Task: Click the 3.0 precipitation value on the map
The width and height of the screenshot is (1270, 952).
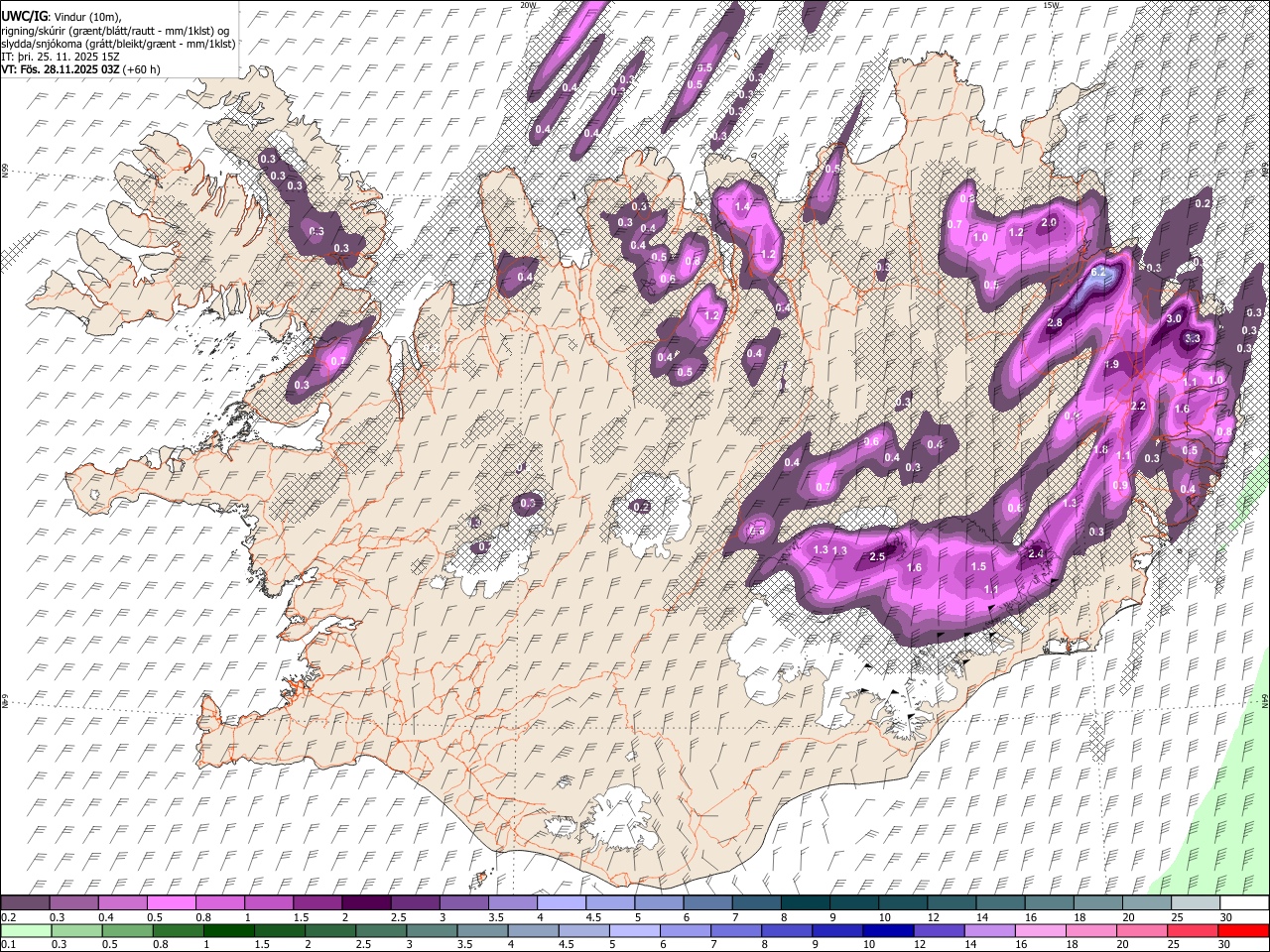Action: point(1174,318)
